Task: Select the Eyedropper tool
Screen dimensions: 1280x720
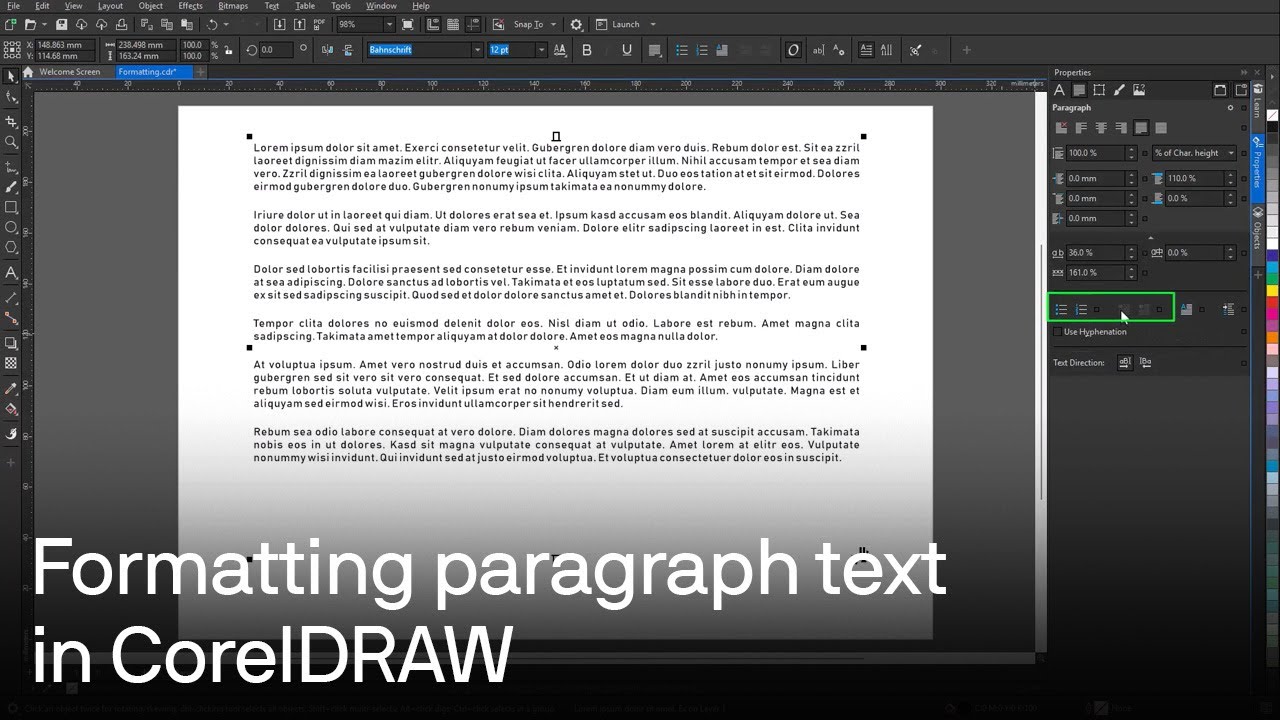Action: click(x=11, y=388)
